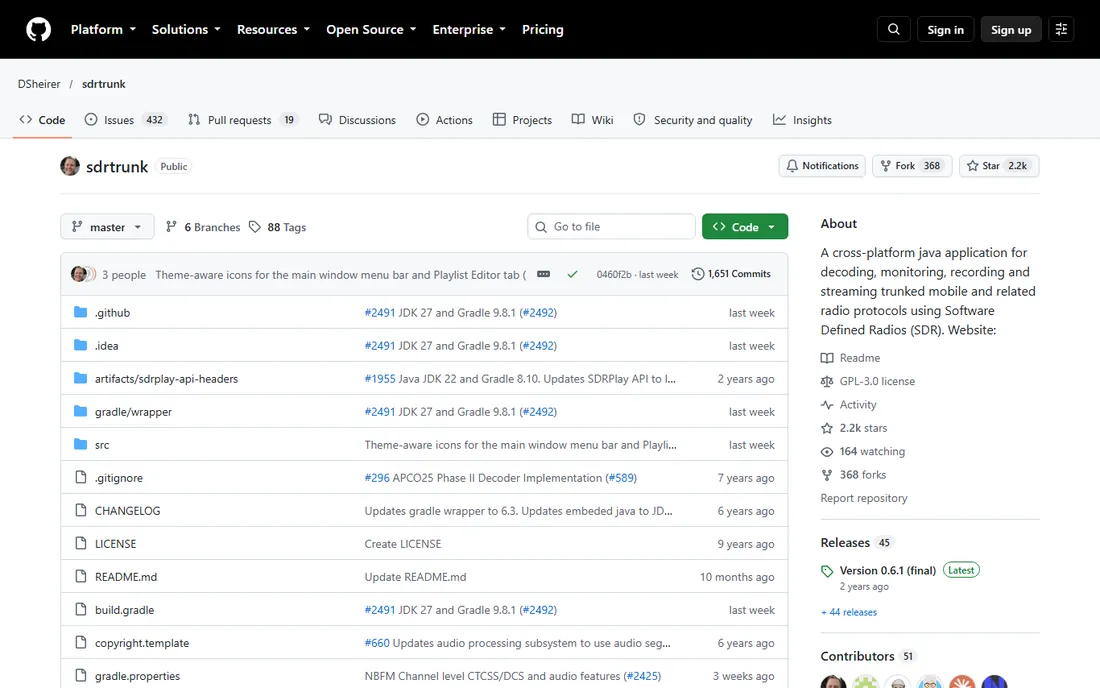This screenshot has height=688, width=1100.
Task: Open the master branch selector dropdown
Action: (107, 227)
